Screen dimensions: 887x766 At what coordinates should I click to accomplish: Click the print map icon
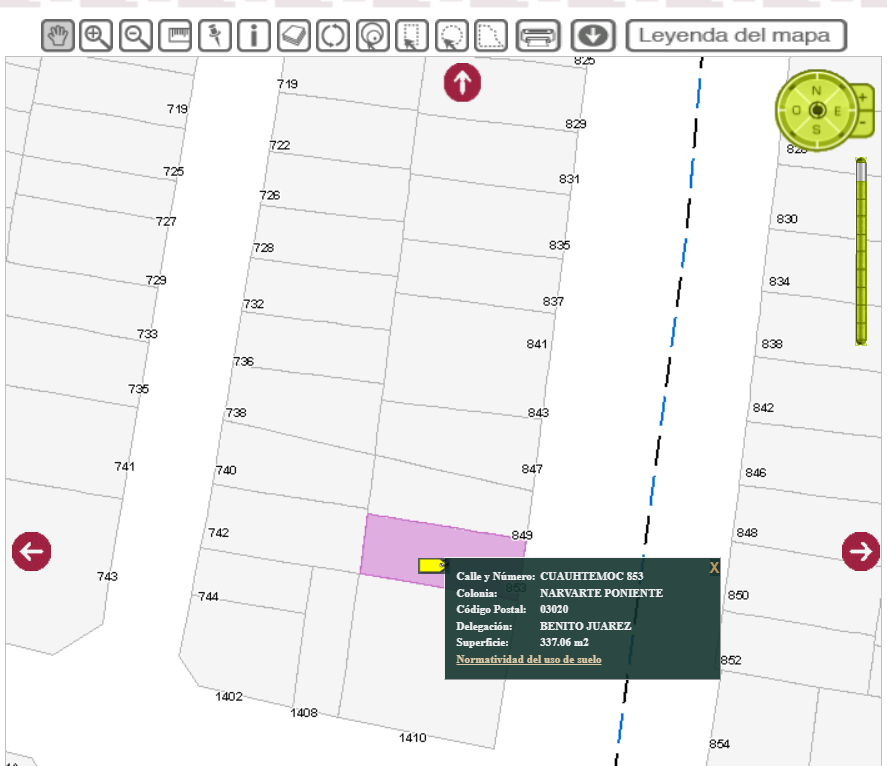[538, 36]
